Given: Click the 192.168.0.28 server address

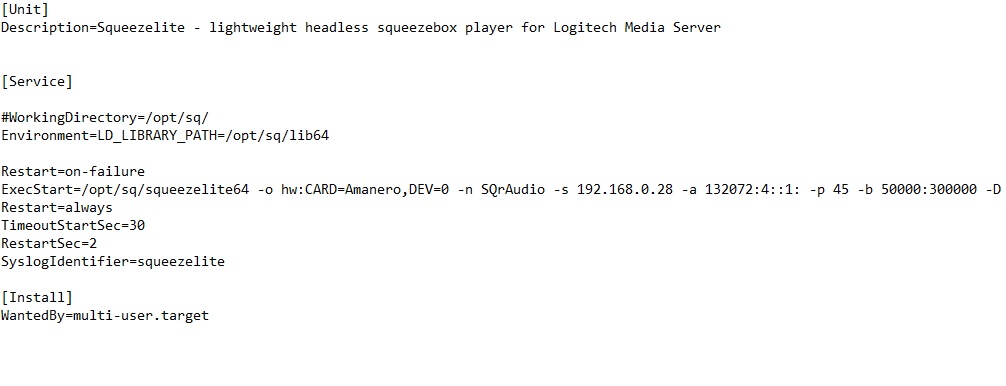Looking at the screenshot, I should [625, 189].
